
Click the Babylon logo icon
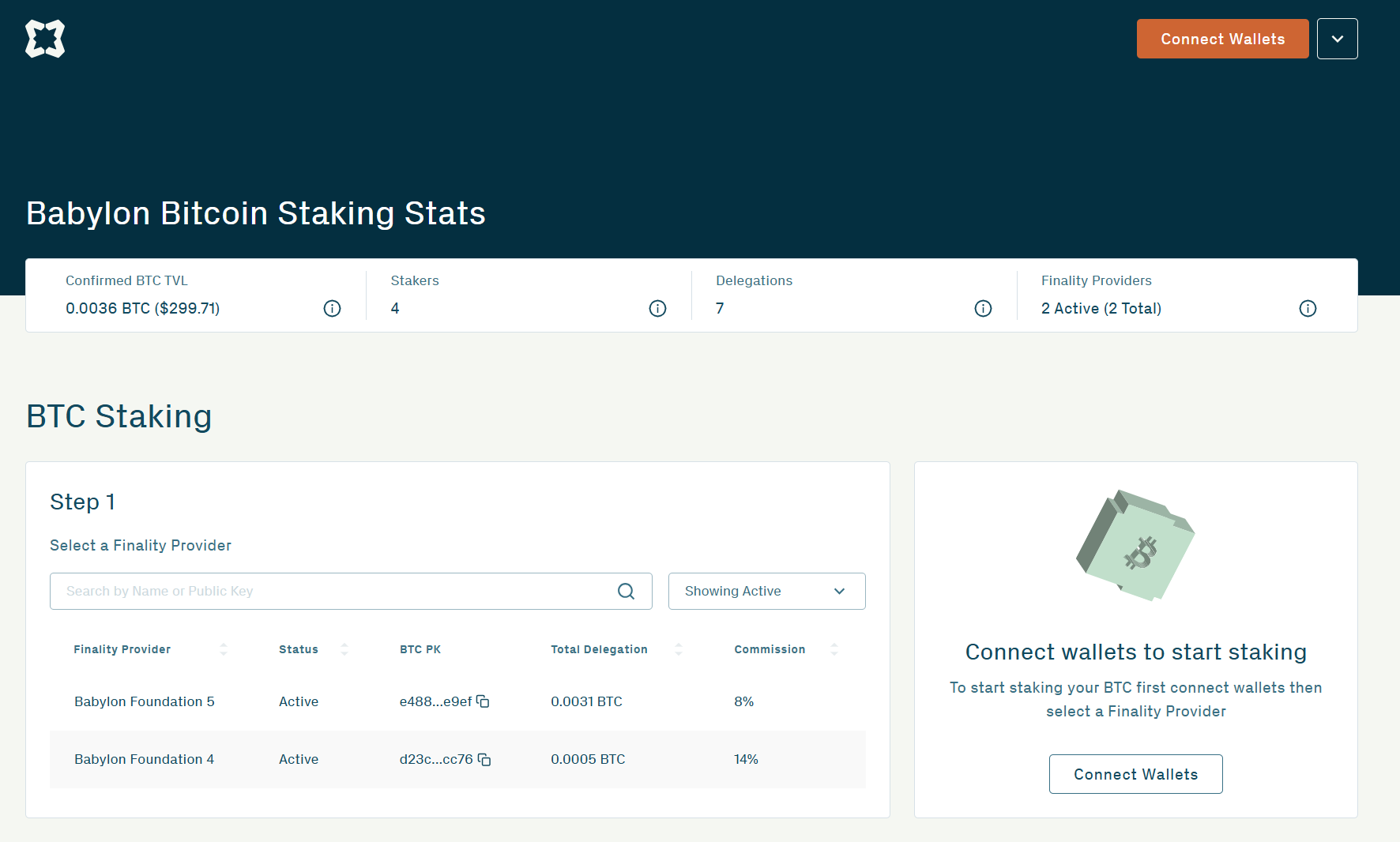pos(45,39)
